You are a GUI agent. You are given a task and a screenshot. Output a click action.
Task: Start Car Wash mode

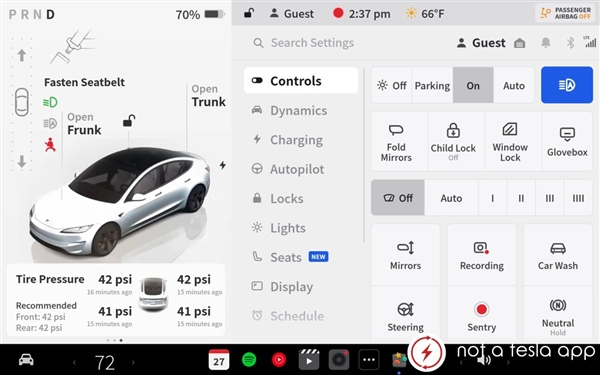coord(558,255)
